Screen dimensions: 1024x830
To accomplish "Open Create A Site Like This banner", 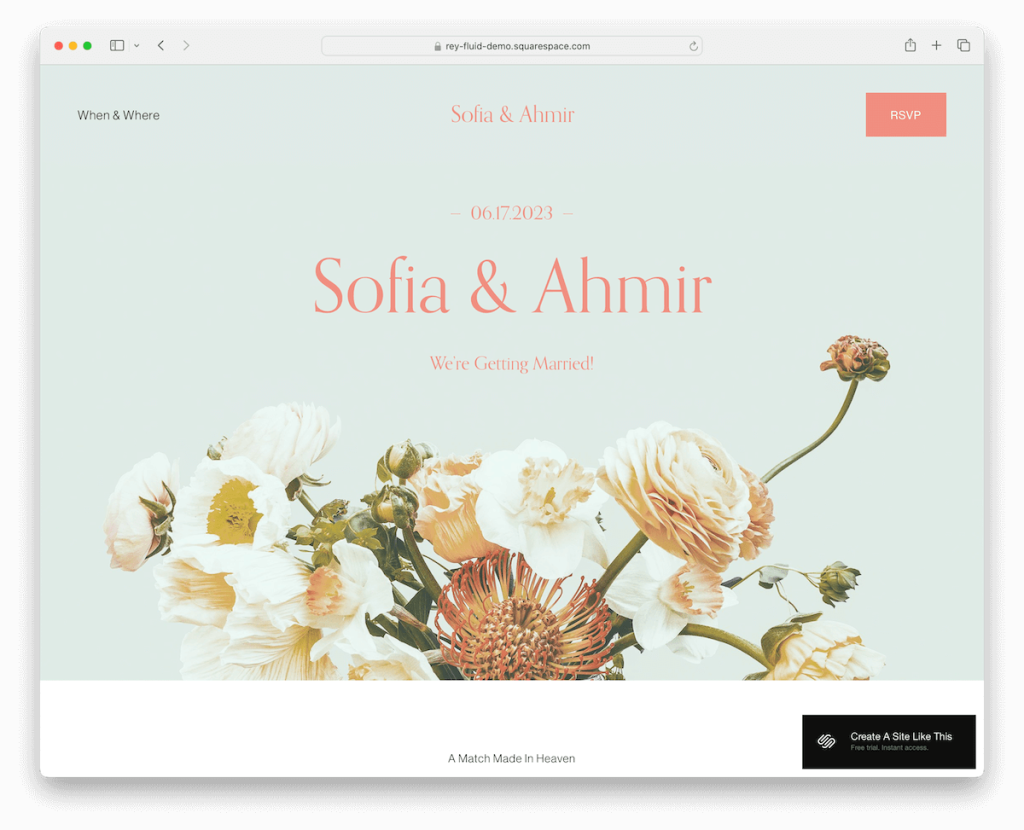I will (x=889, y=742).
